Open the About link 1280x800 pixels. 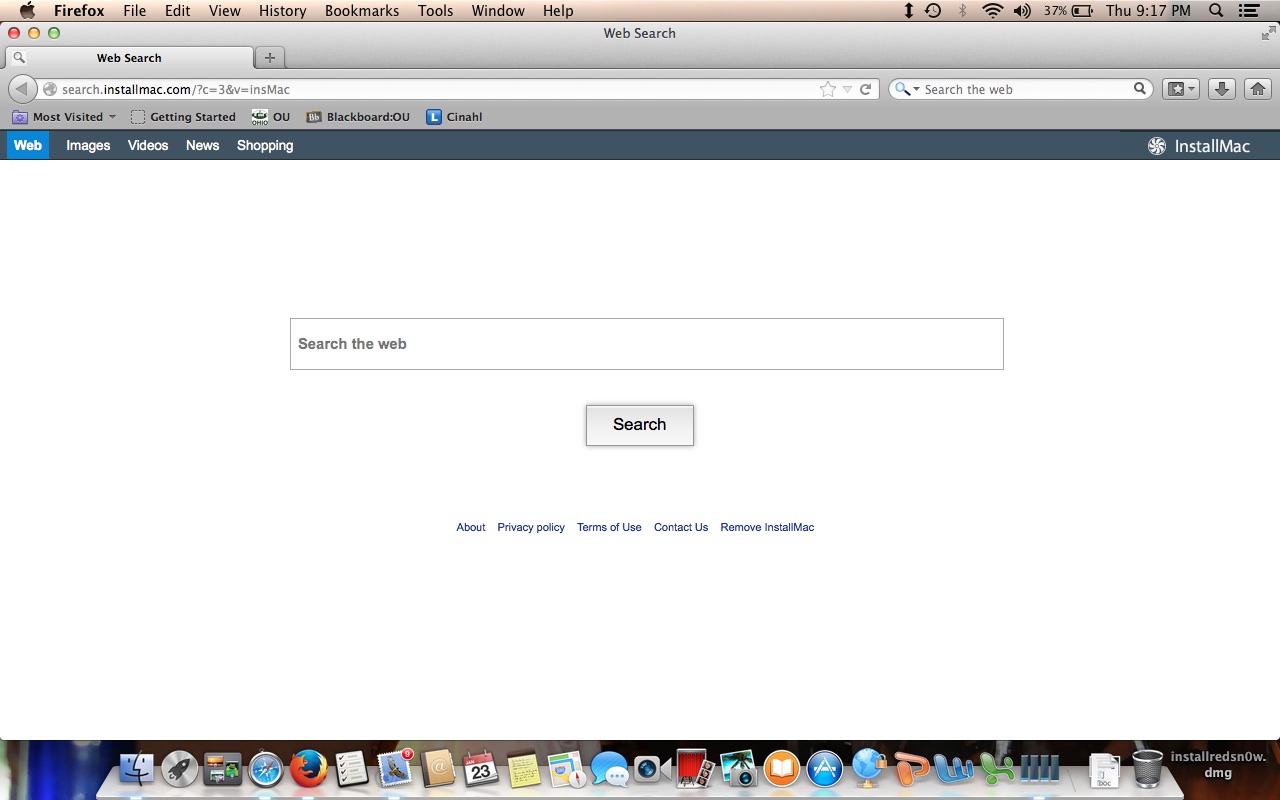(x=471, y=527)
